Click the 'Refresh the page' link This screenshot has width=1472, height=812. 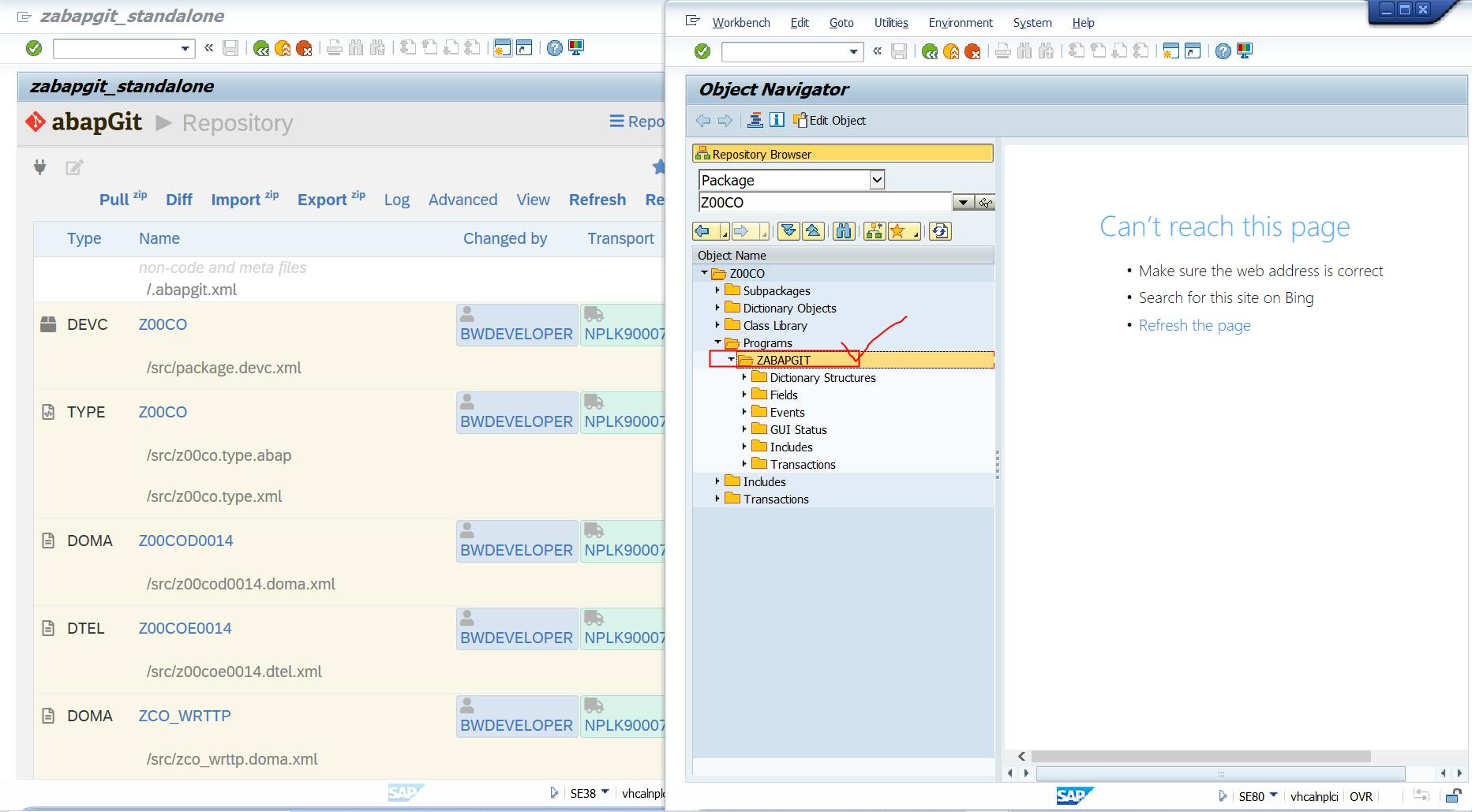tap(1194, 325)
